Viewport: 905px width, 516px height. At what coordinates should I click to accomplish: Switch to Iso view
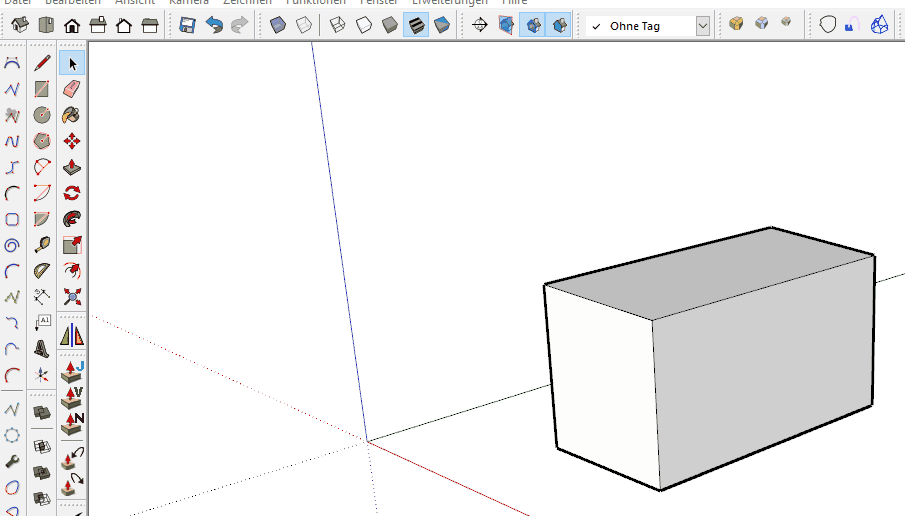(20, 25)
